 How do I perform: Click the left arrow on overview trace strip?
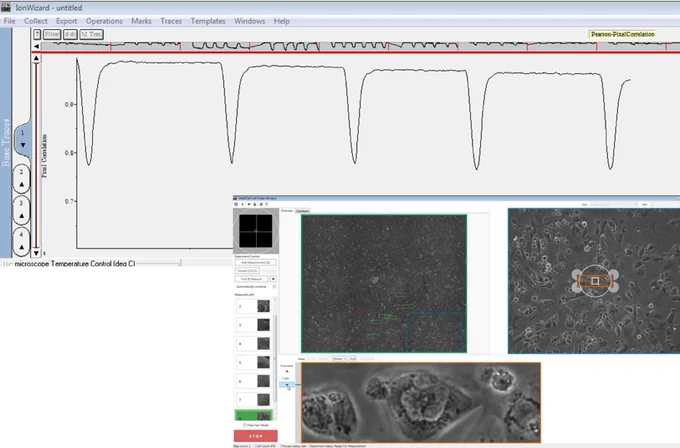[36, 46]
